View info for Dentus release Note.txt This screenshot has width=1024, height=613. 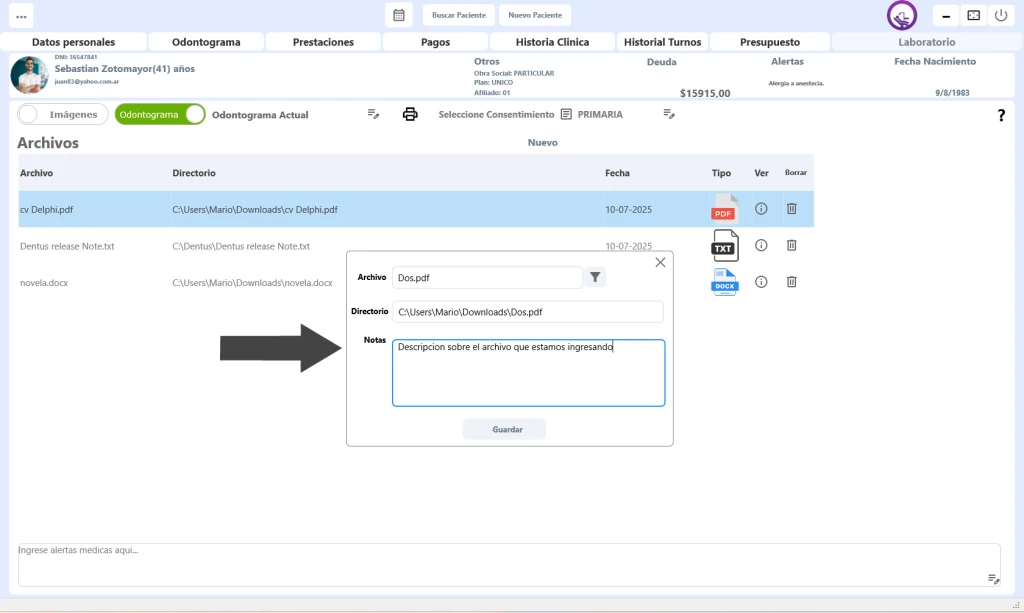click(761, 245)
